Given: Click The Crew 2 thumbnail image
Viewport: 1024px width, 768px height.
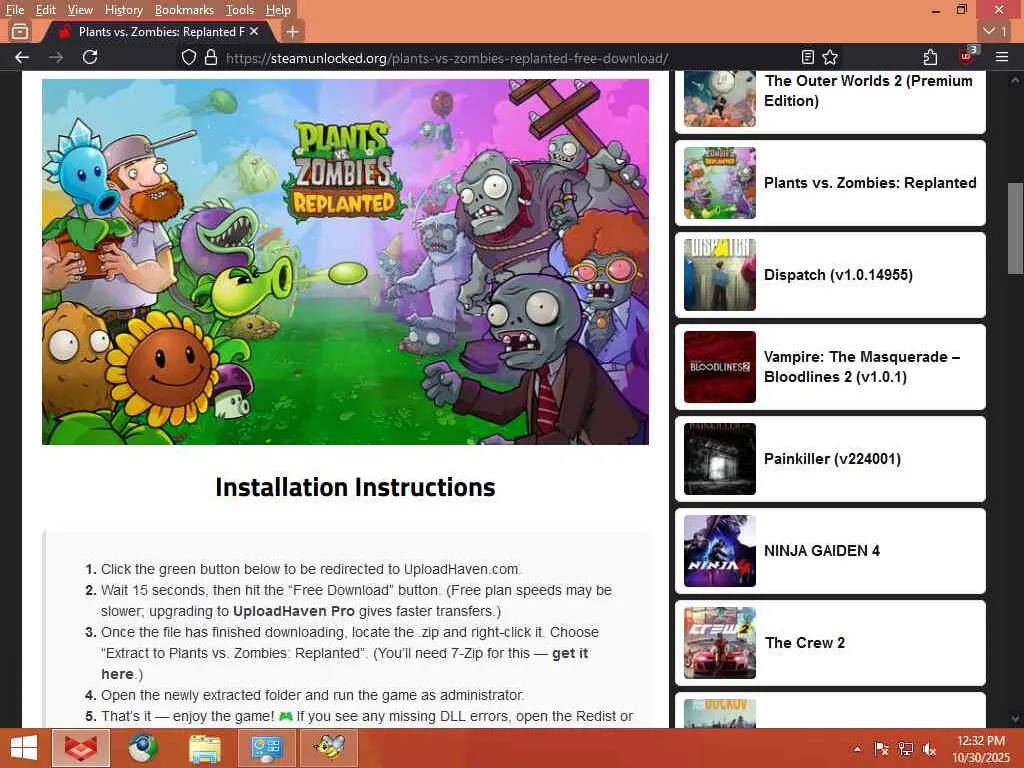Looking at the screenshot, I should (720, 643).
